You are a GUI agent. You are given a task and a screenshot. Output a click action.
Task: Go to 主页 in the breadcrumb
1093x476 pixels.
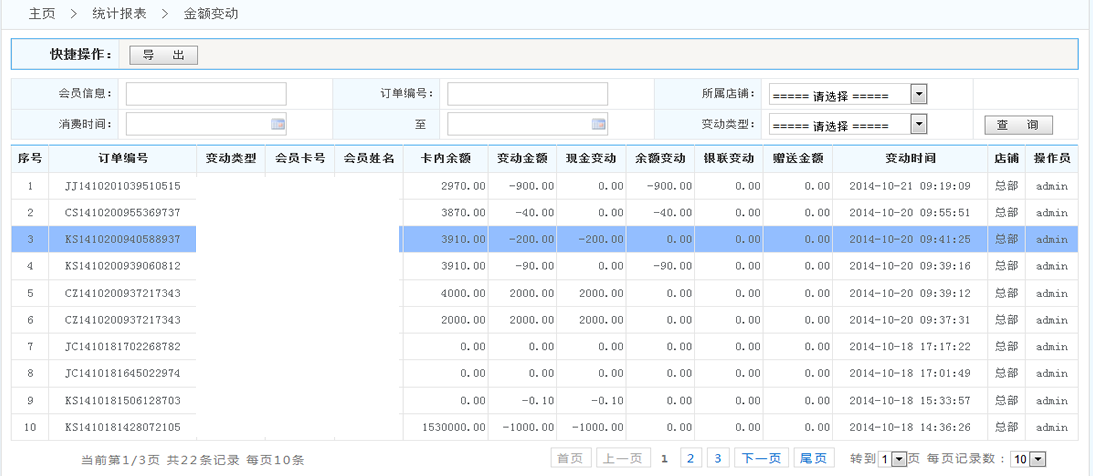pos(42,14)
